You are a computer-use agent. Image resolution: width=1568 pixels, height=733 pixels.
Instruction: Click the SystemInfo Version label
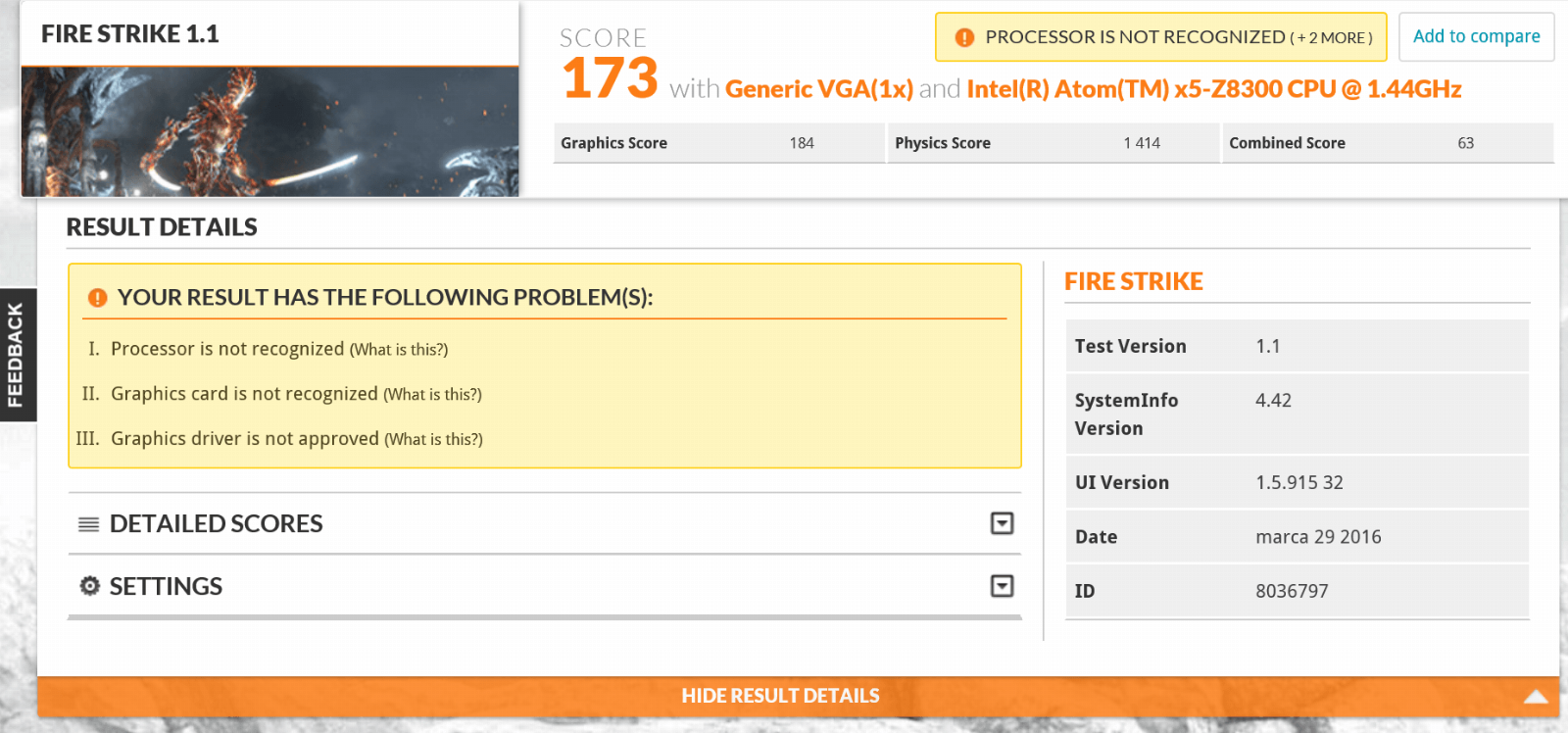pyautogui.click(x=1126, y=415)
